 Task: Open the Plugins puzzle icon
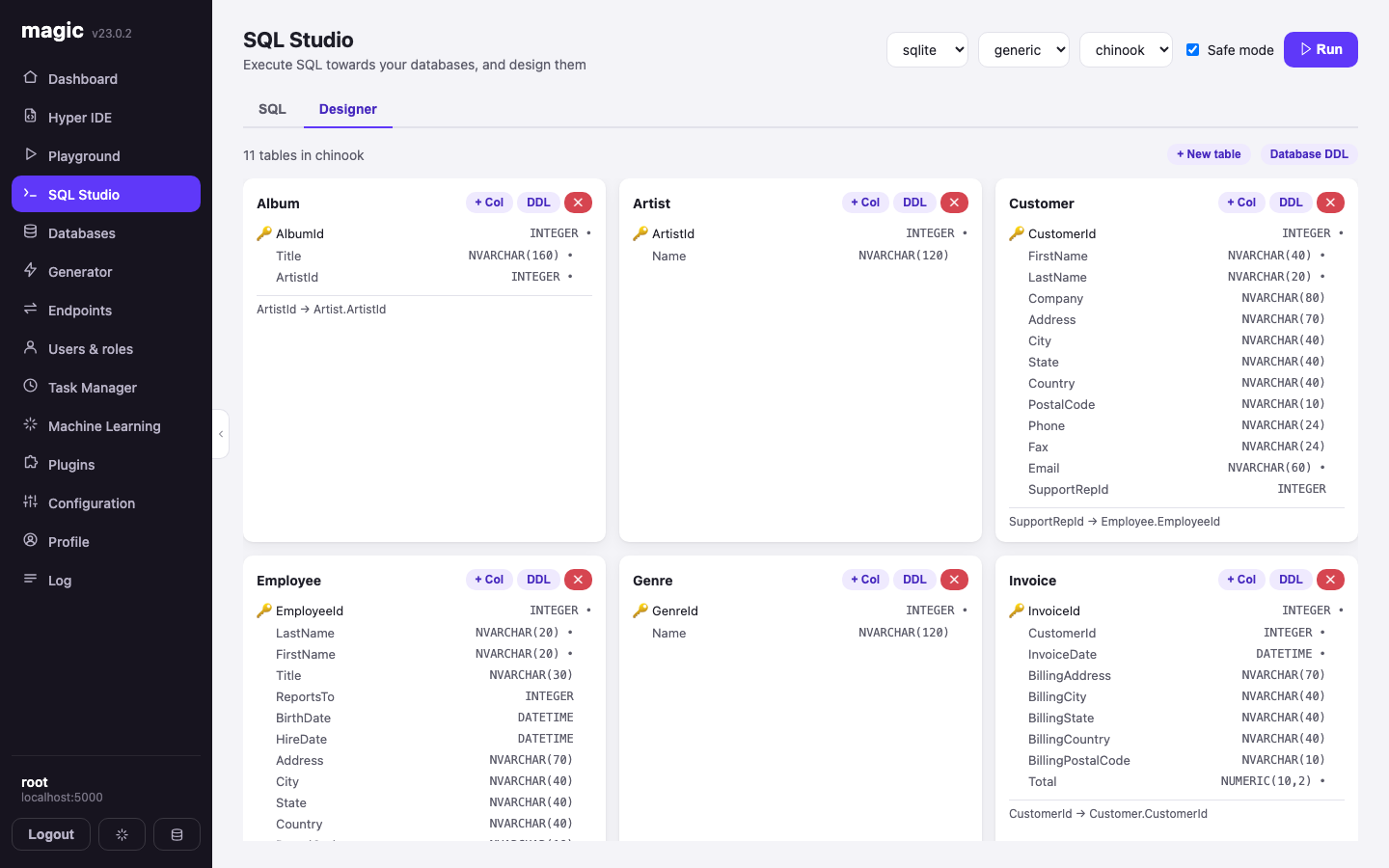30,463
